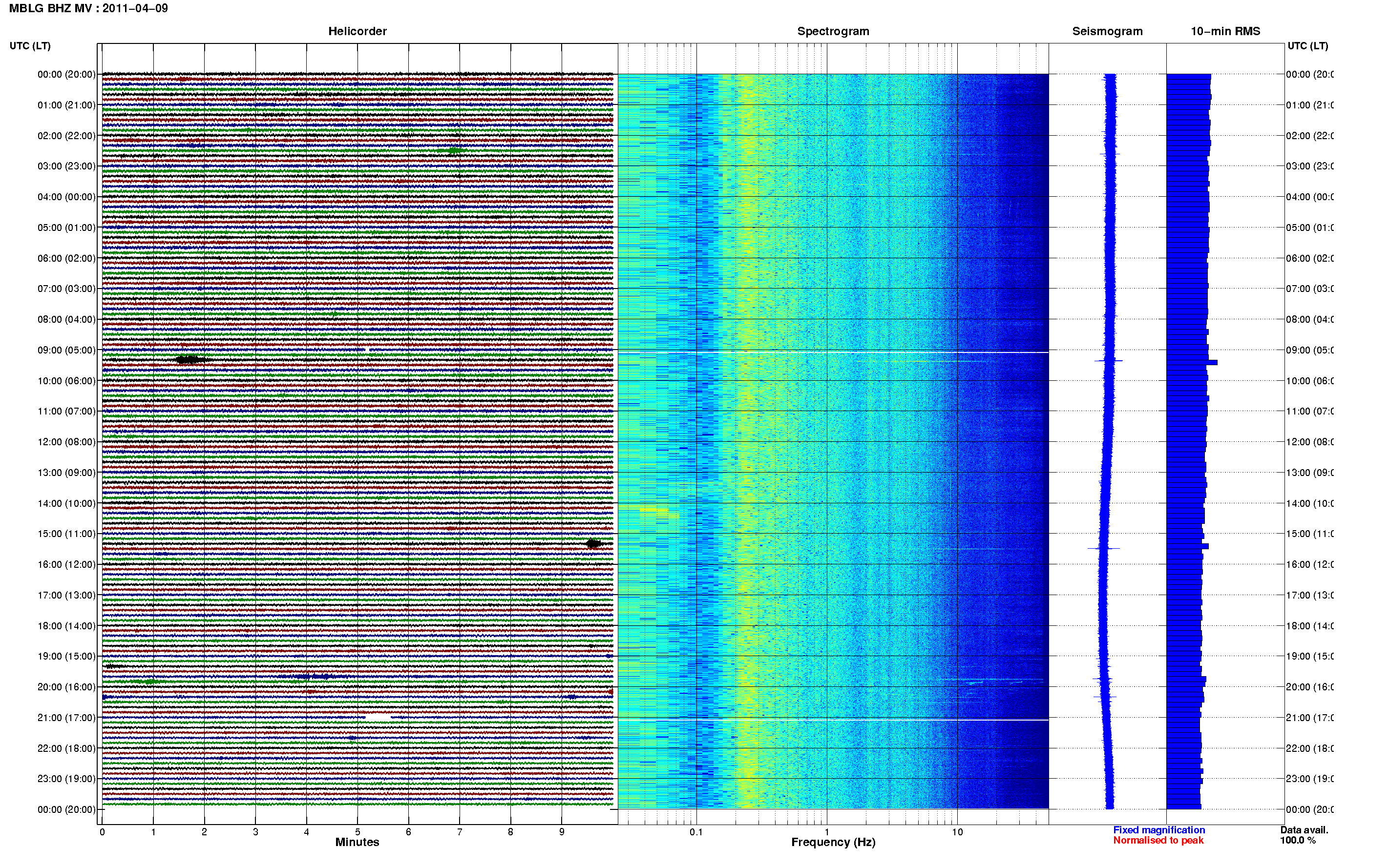Select the 1 Hz frequency tick label
1389x868 pixels.
827,832
